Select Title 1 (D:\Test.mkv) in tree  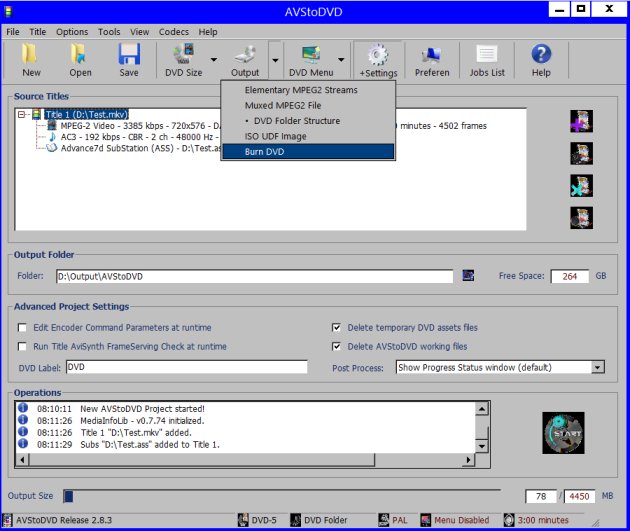(x=86, y=114)
